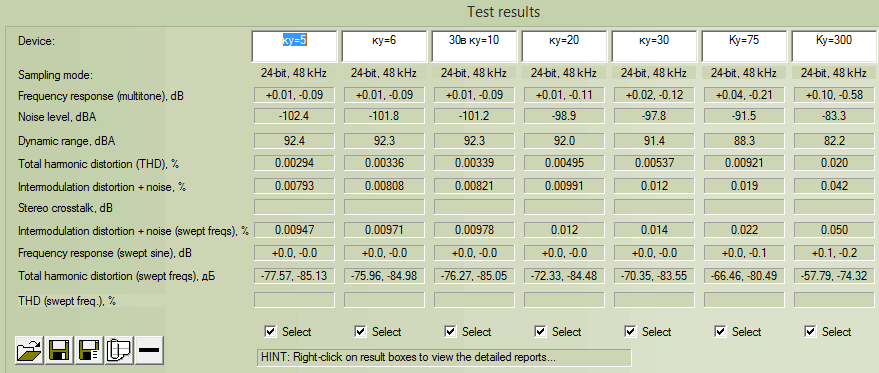Select intermodulation result 0.019
Image resolution: width=879 pixels, height=373 pixels.
[744, 186]
